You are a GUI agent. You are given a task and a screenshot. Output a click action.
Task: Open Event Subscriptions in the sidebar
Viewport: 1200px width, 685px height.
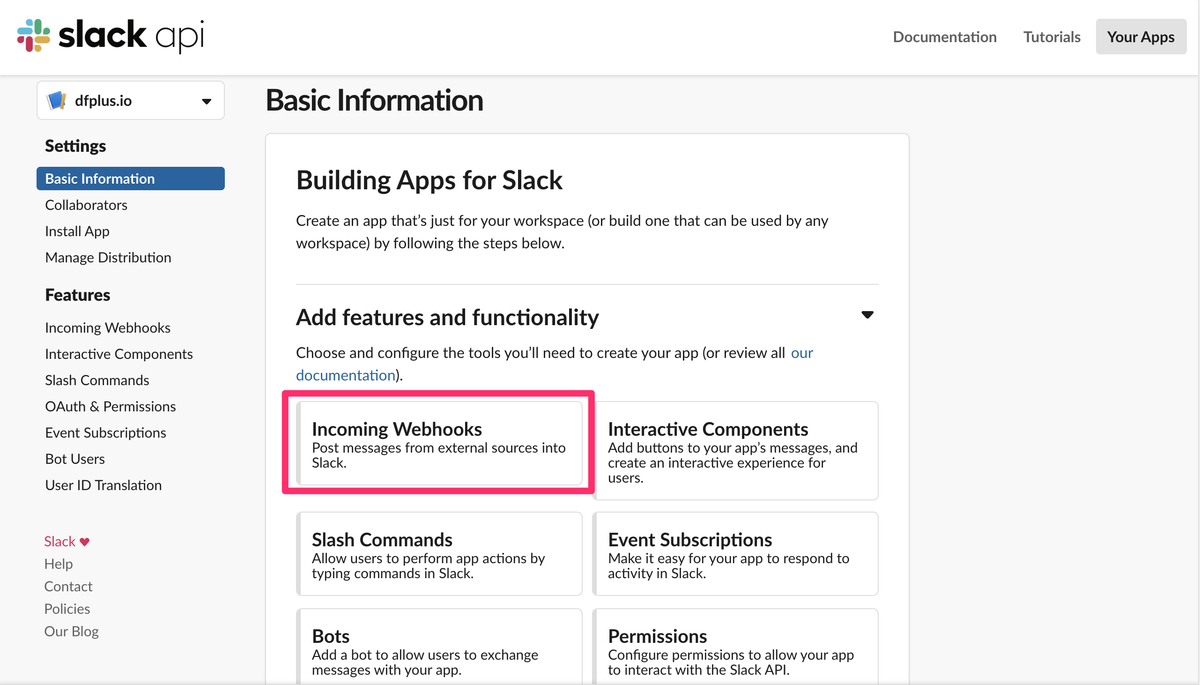click(106, 432)
